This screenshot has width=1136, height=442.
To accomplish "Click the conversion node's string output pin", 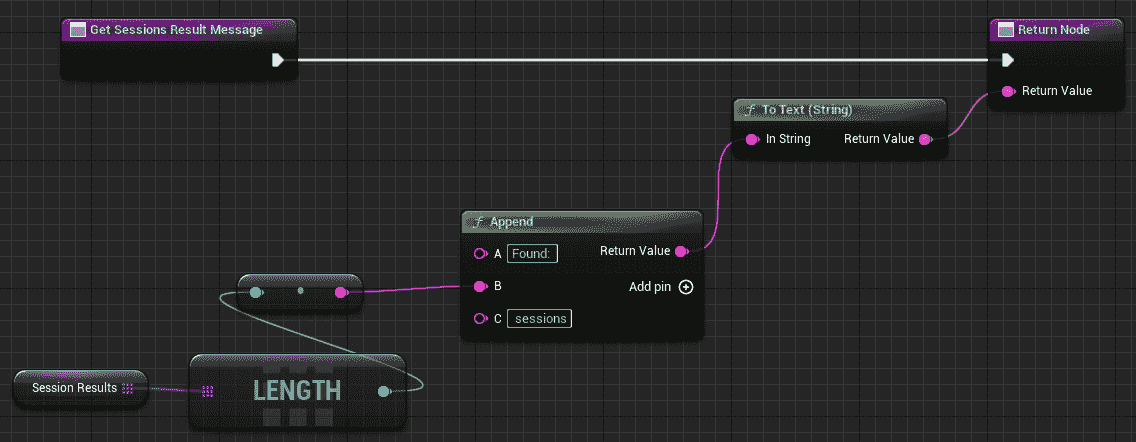I will coord(341,292).
